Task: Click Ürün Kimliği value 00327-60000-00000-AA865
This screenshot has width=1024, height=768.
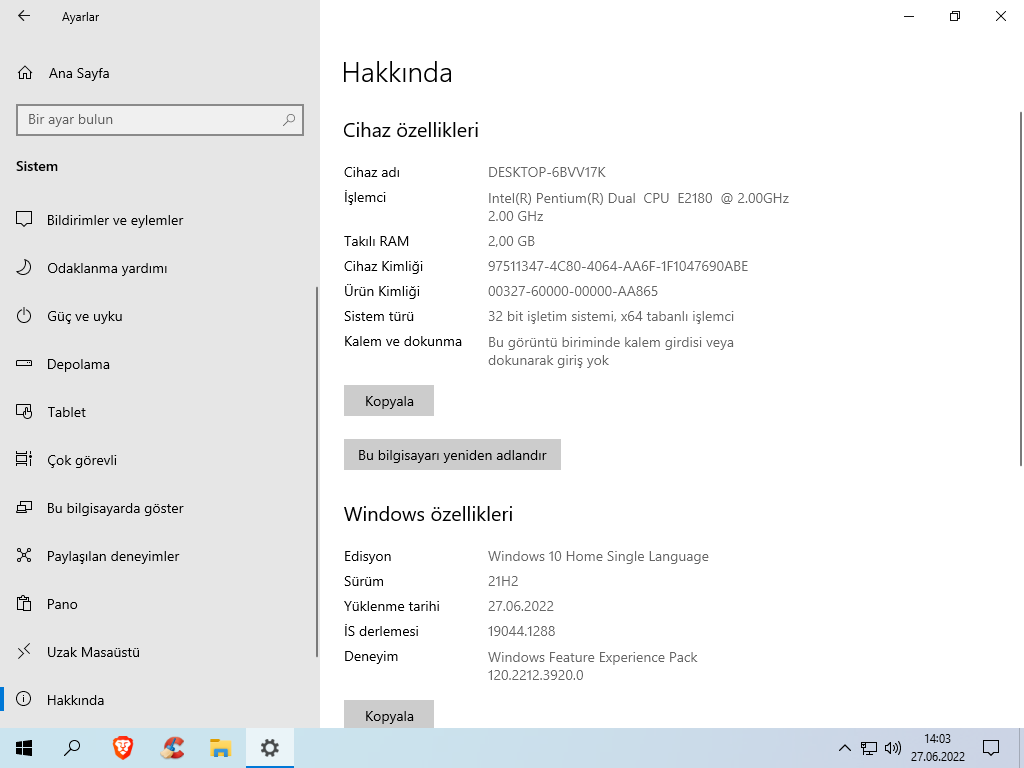Action: point(573,291)
